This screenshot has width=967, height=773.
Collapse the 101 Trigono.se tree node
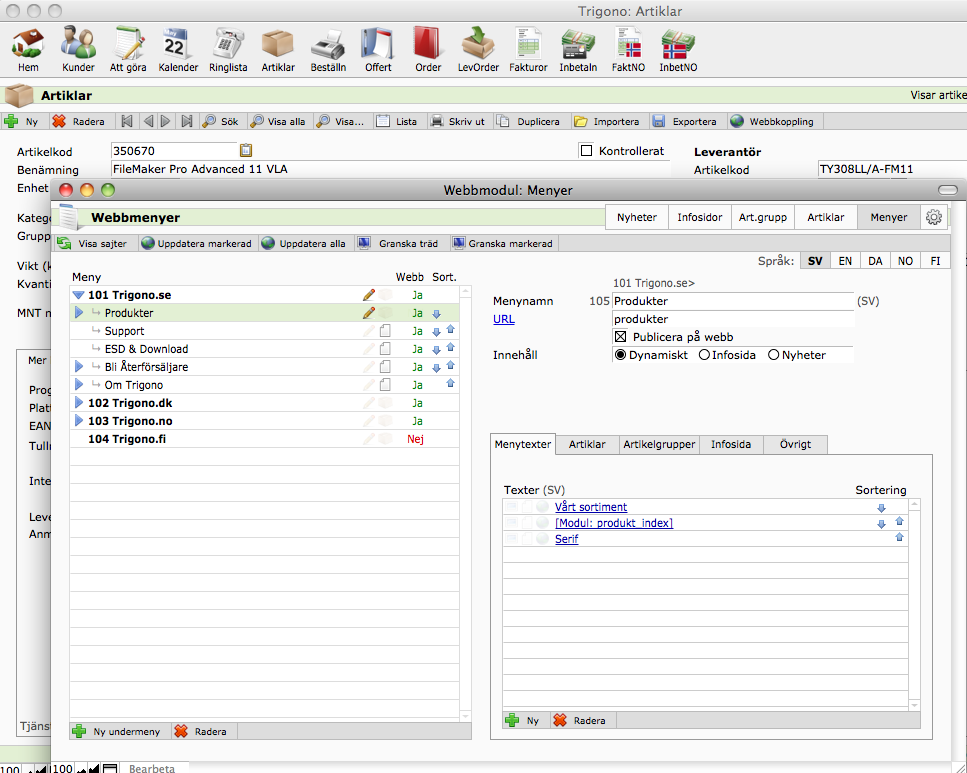click(78, 296)
